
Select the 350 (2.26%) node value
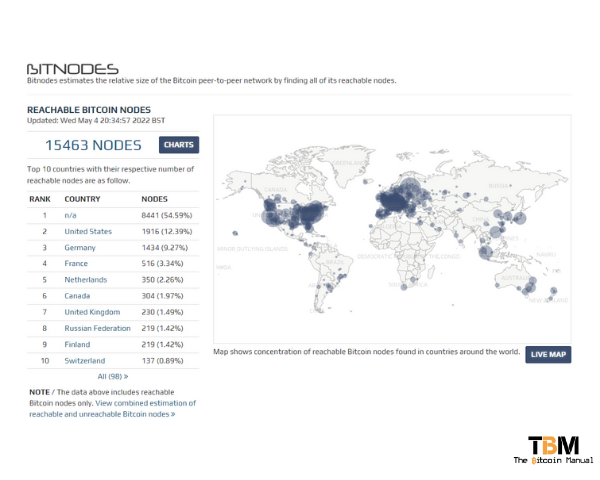pyautogui.click(x=162, y=280)
